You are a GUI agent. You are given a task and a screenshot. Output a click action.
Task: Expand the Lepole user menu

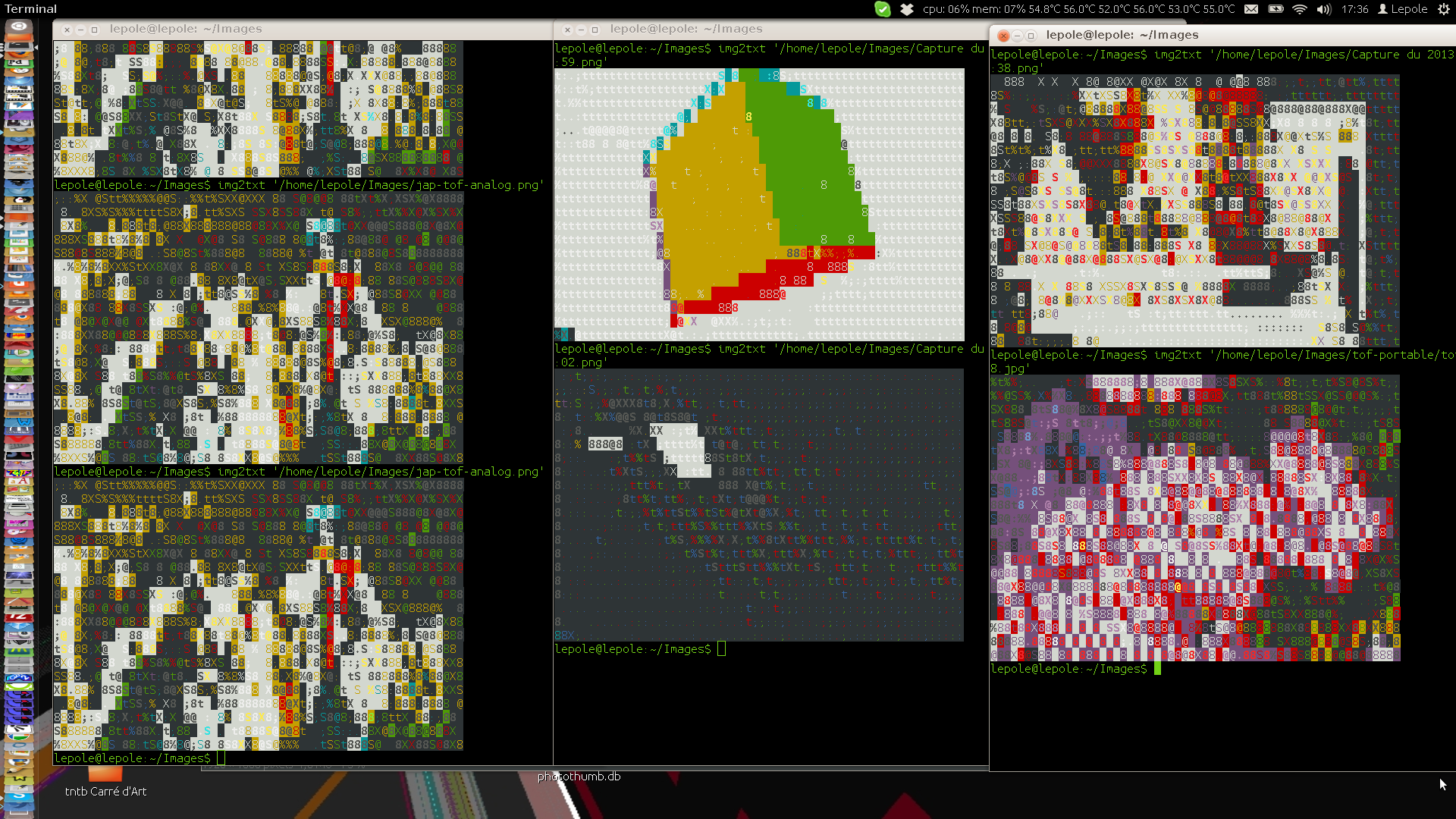click(x=1403, y=9)
